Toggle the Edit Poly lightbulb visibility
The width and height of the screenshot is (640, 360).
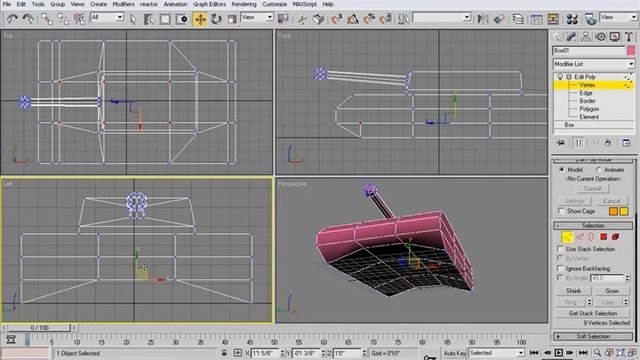(x=560, y=77)
